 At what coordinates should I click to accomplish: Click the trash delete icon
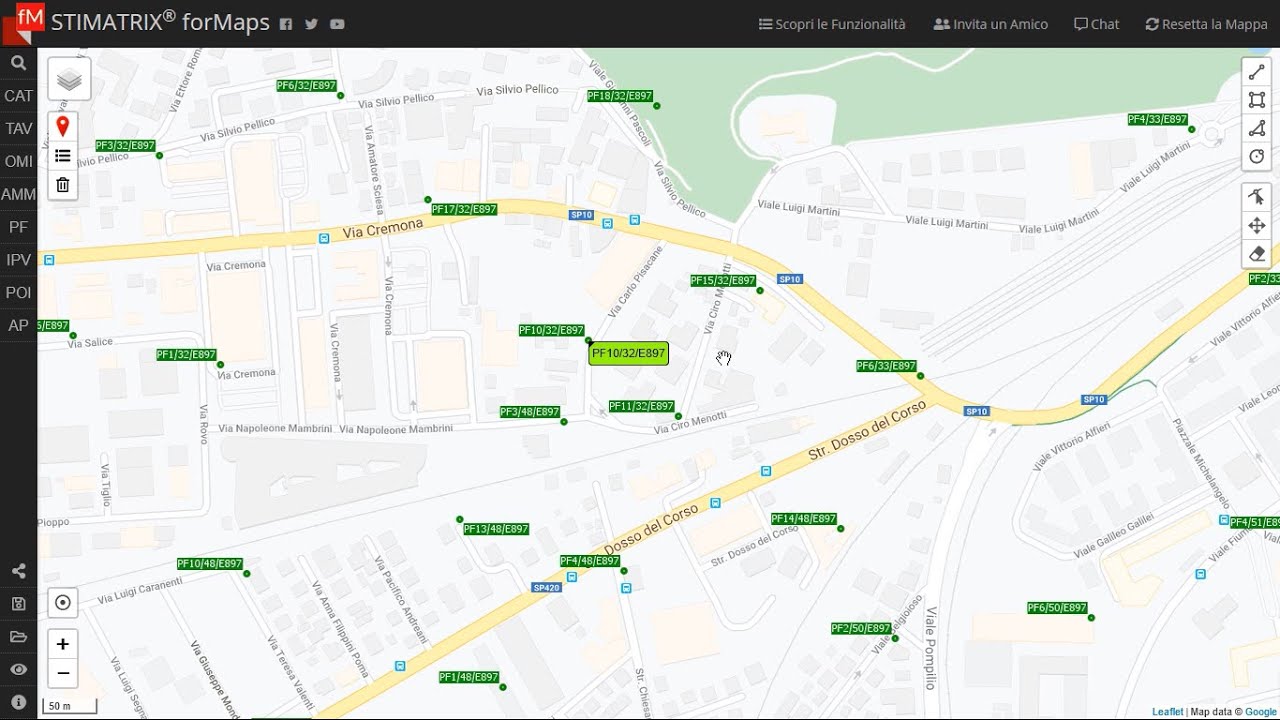click(x=62, y=185)
